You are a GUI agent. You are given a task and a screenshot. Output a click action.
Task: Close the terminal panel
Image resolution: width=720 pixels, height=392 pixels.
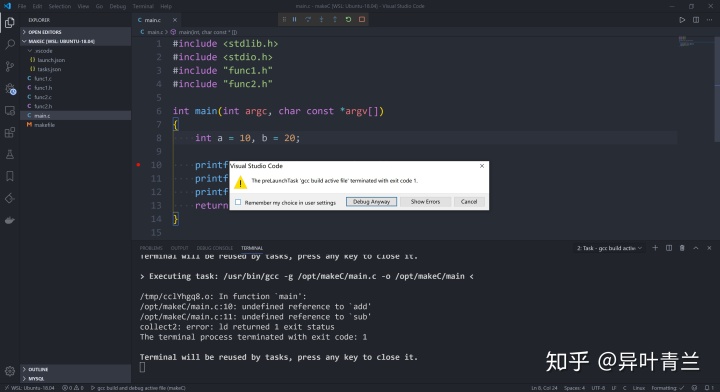point(709,248)
